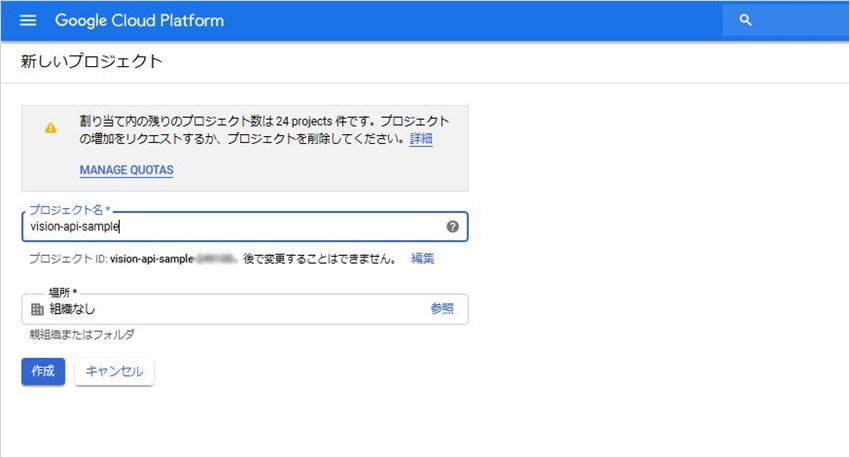Click the yellow warning triangle icon
The width and height of the screenshot is (850, 458).
tap(50, 128)
